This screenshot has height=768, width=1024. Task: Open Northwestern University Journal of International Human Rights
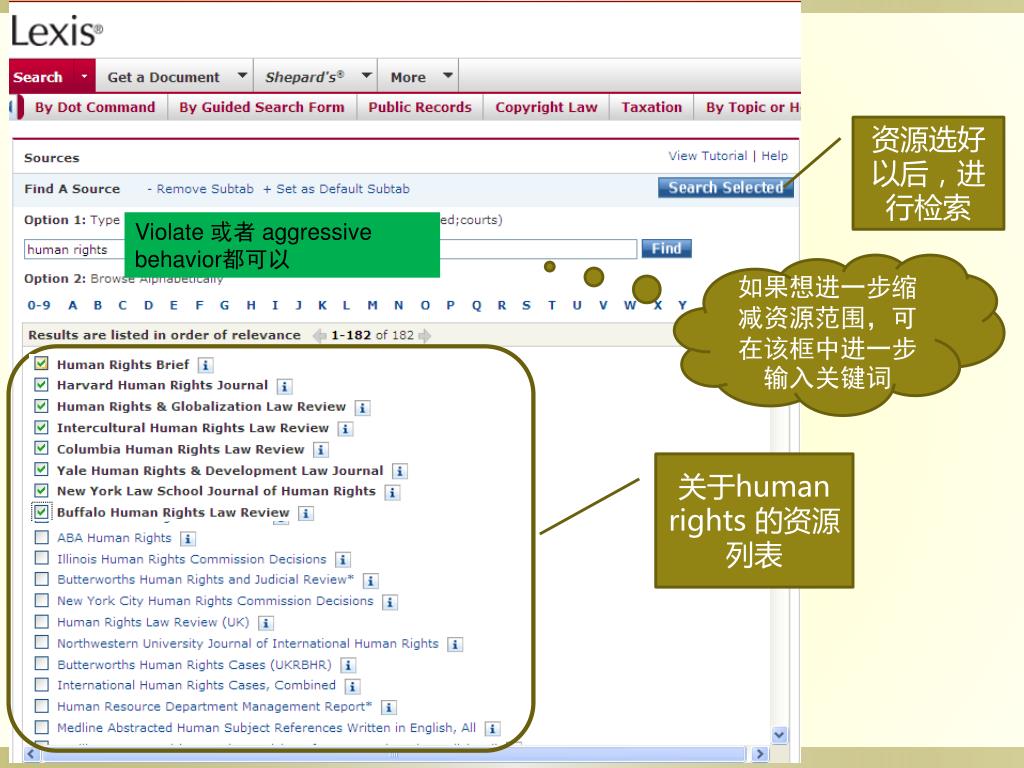[x=248, y=644]
